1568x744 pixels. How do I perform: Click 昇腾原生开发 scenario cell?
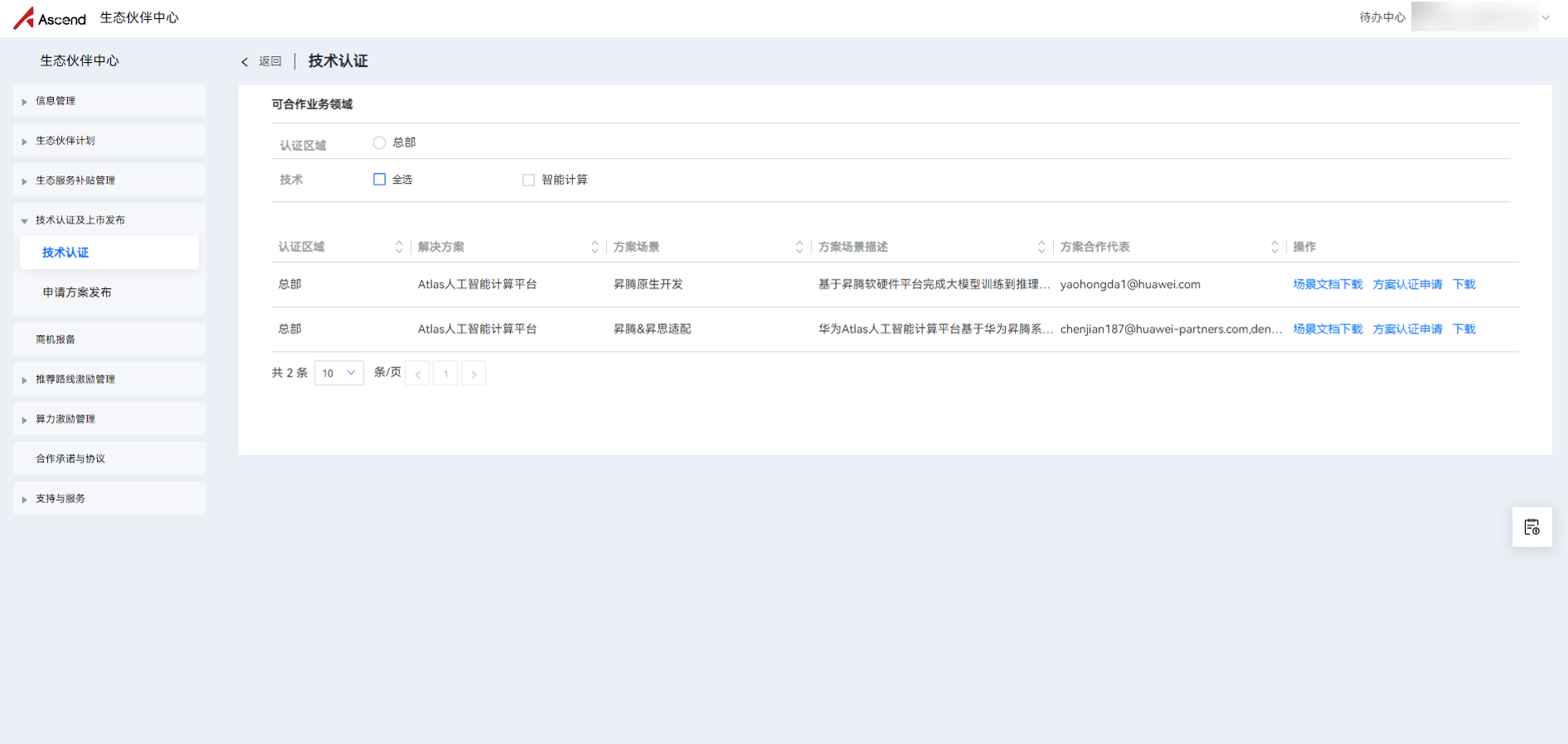point(647,284)
